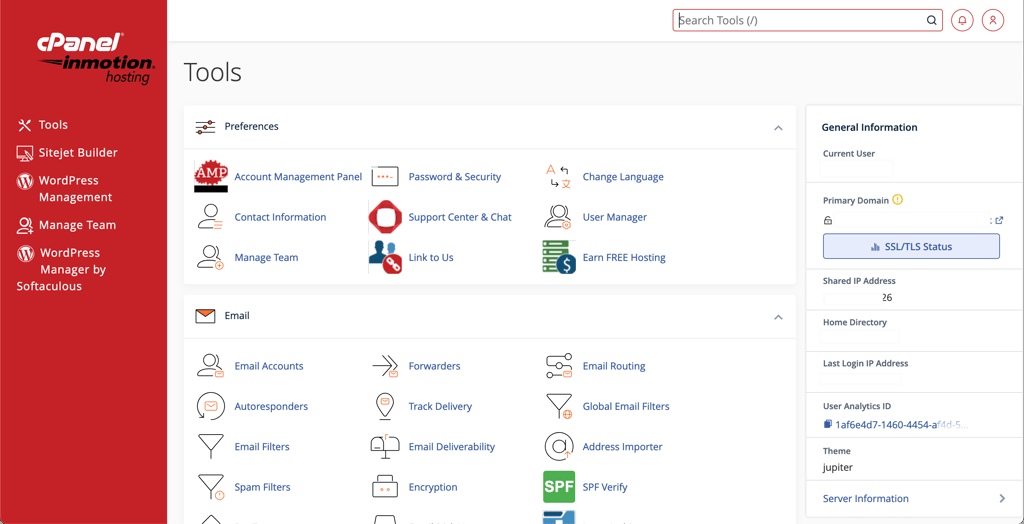This screenshot has height=524, width=1024.
Task: Click the jupiter theme value
Action: [x=838, y=468]
